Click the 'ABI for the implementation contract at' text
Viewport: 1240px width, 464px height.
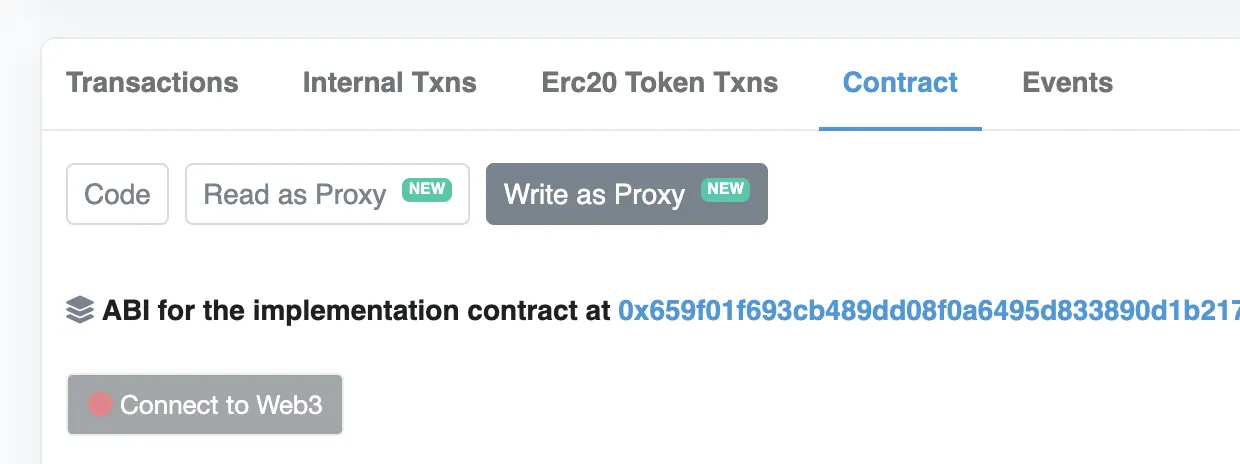pos(355,310)
